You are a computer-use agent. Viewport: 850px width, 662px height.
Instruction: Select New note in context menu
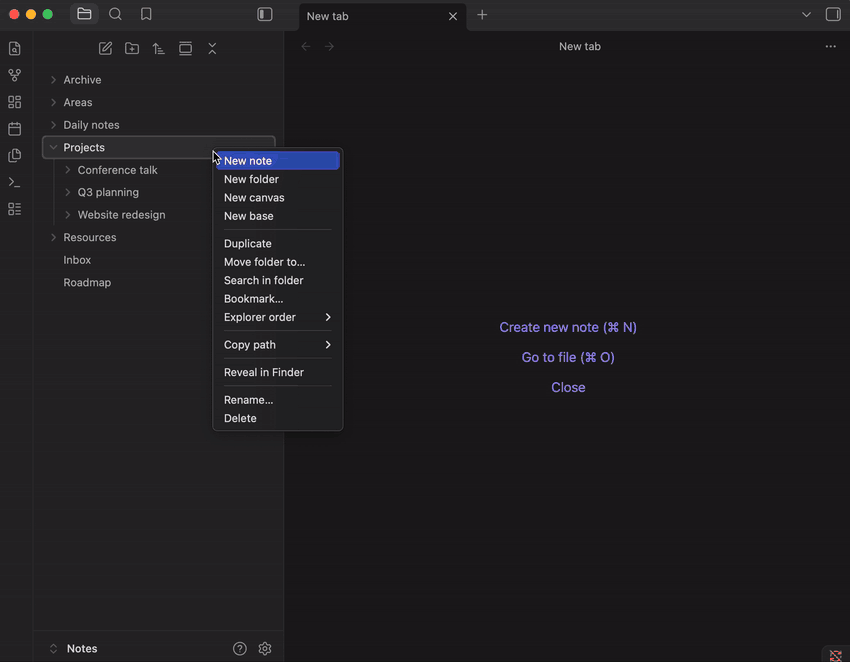(x=278, y=160)
